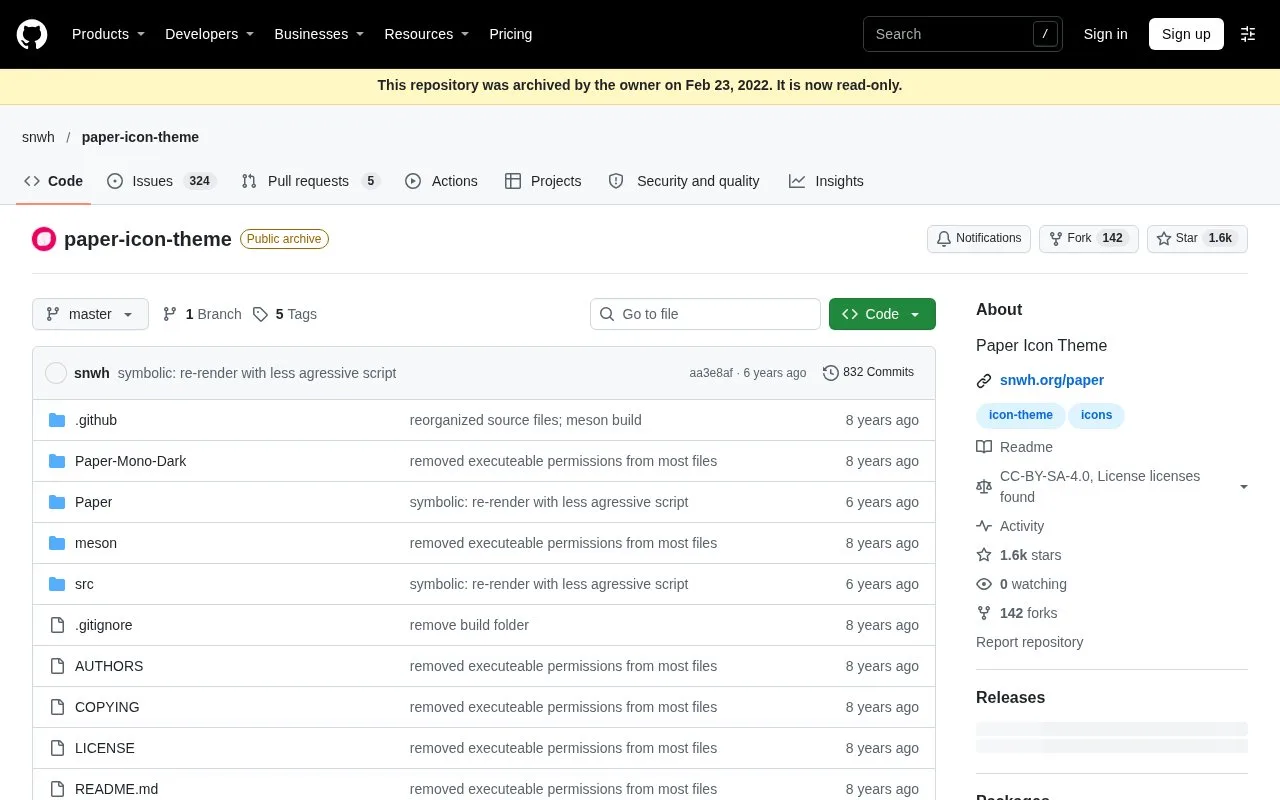This screenshot has height=800, width=1280.
Task: Open the Insights tab
Action: click(x=826, y=181)
